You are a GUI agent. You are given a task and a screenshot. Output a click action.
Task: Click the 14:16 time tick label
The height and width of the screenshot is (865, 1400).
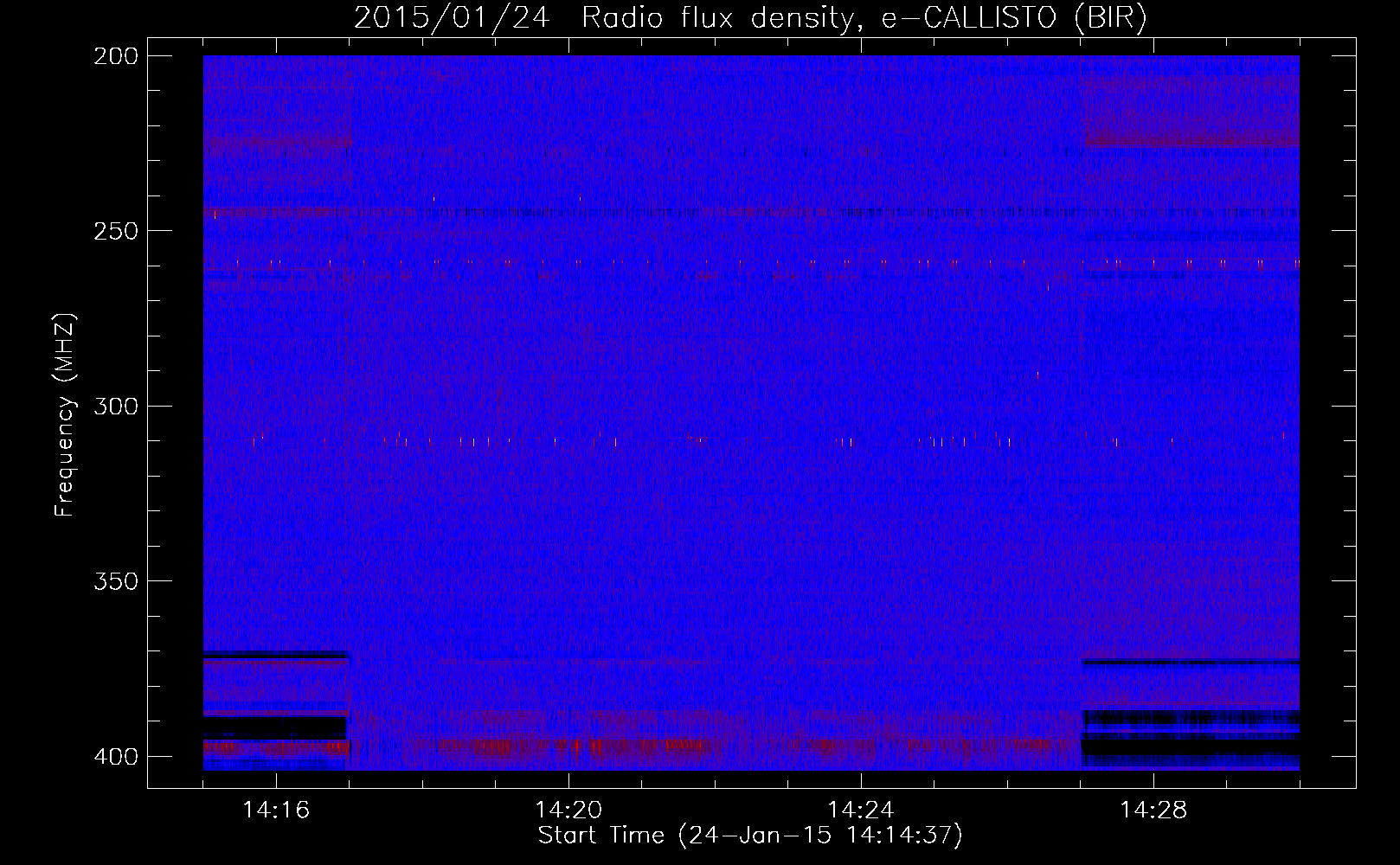(x=276, y=810)
